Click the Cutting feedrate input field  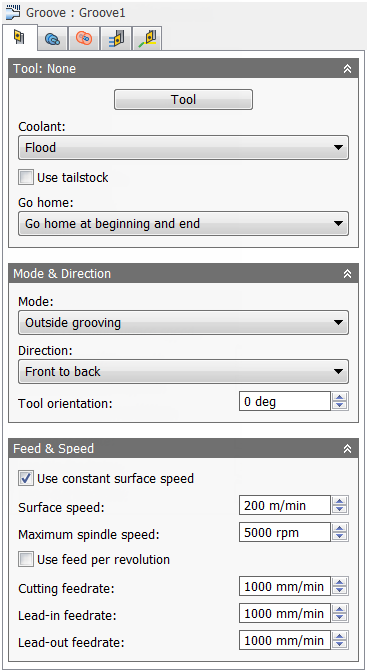pos(285,587)
